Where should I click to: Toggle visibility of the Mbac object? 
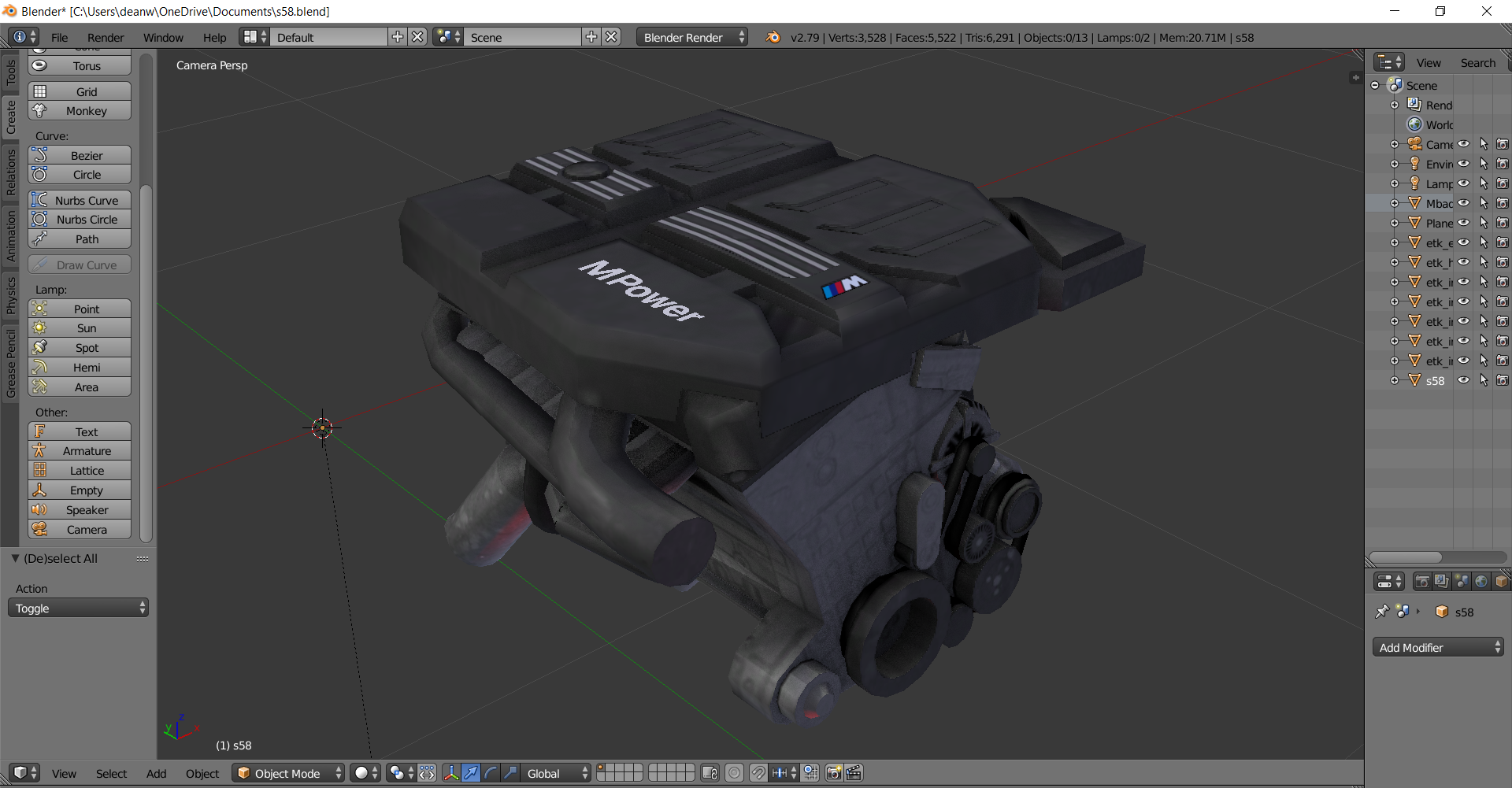[1463, 203]
